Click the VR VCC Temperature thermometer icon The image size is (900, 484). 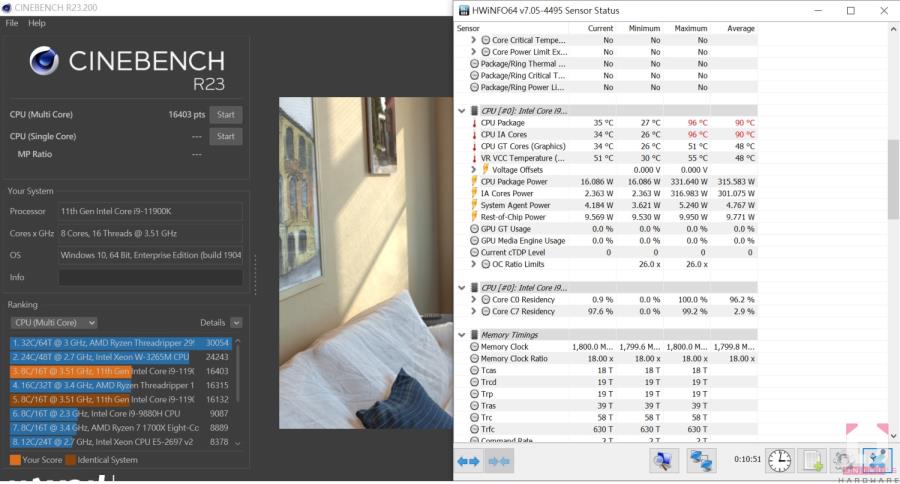click(x=474, y=158)
